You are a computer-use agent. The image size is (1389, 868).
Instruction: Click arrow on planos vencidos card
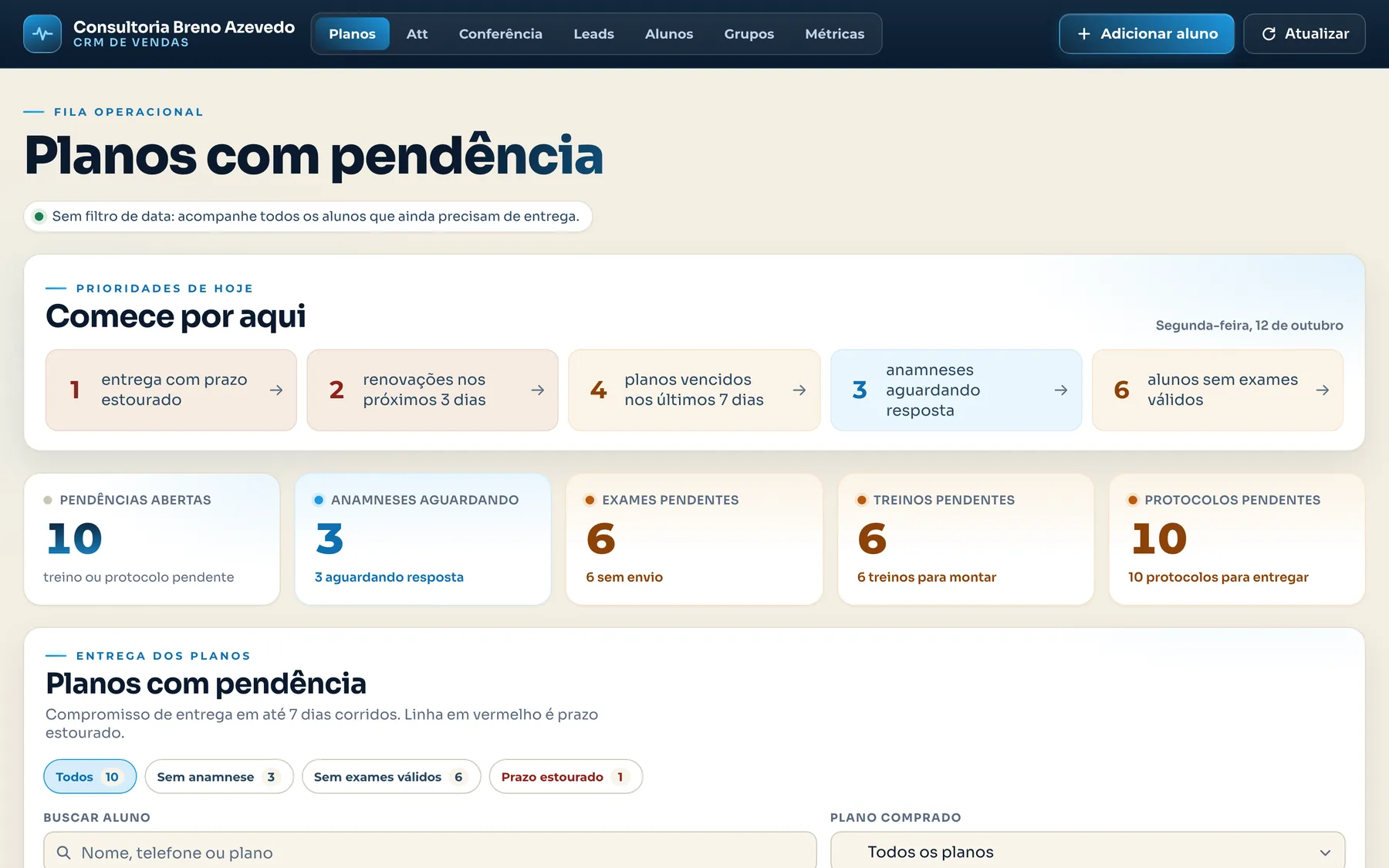click(x=799, y=390)
